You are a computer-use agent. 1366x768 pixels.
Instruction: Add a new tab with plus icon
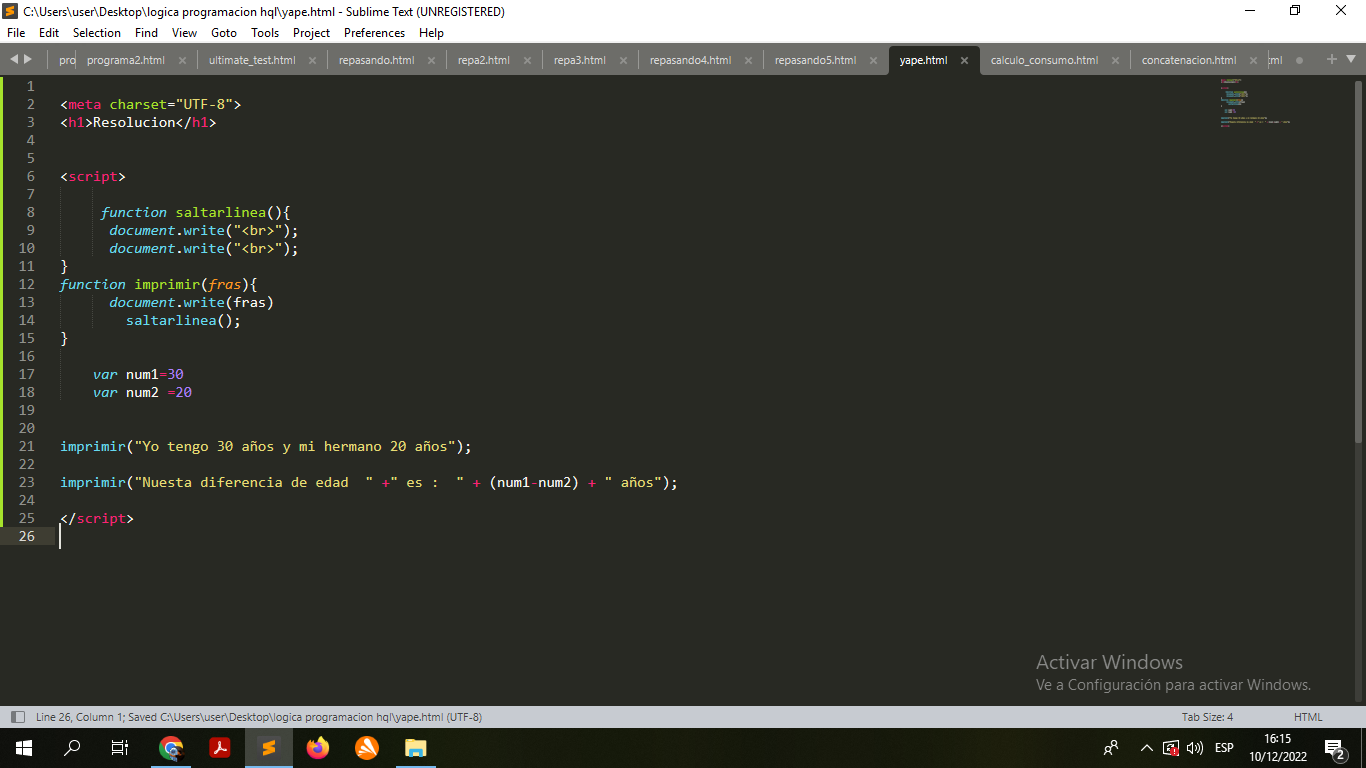pyautogui.click(x=1331, y=59)
